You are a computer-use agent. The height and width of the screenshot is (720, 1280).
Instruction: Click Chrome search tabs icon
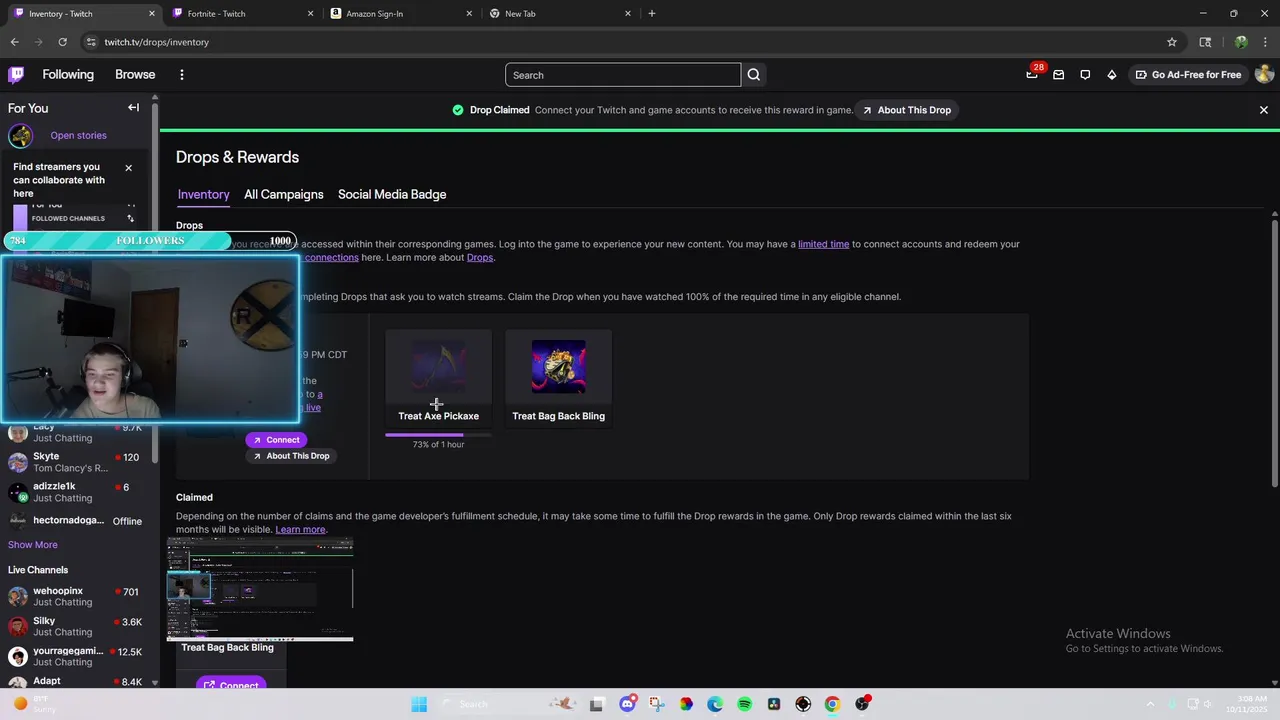pyautogui.click(x=1205, y=42)
